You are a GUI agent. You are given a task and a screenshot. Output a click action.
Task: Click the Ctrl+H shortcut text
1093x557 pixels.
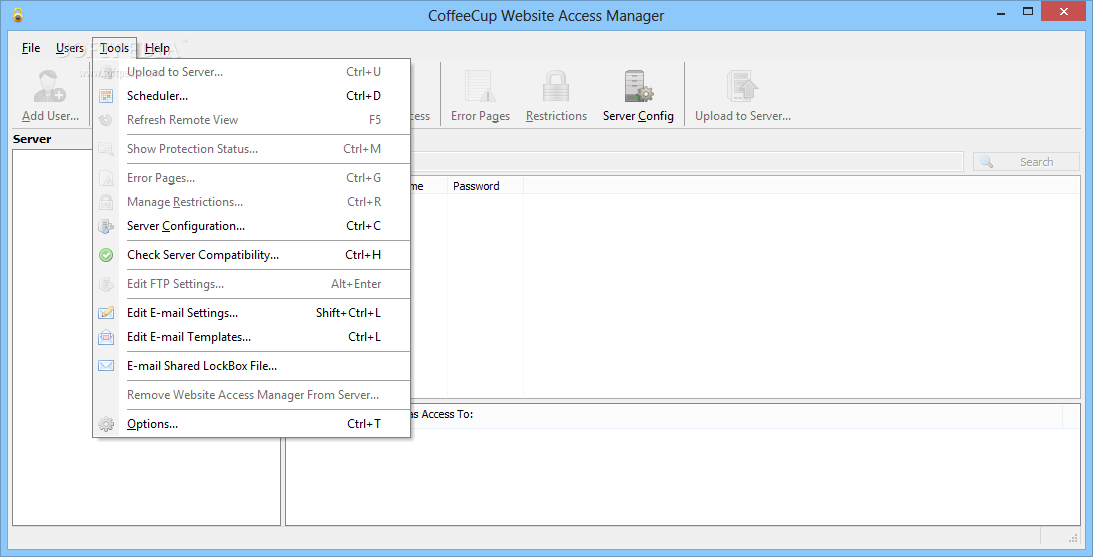point(363,255)
